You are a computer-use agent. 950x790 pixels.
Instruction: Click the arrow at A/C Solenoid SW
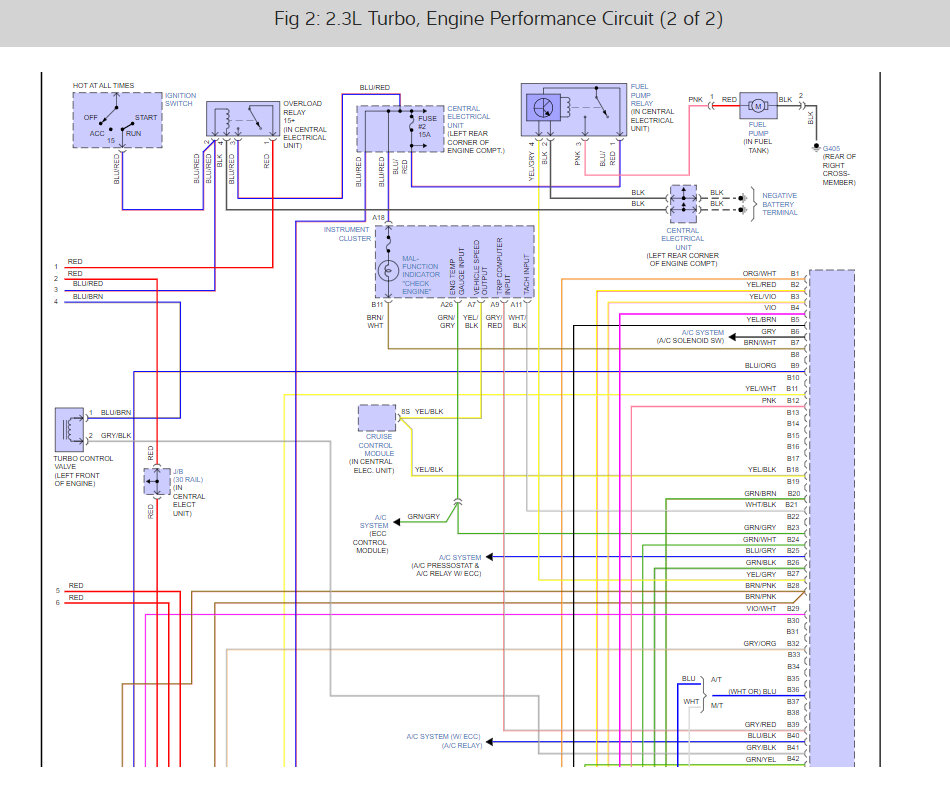coord(732,337)
